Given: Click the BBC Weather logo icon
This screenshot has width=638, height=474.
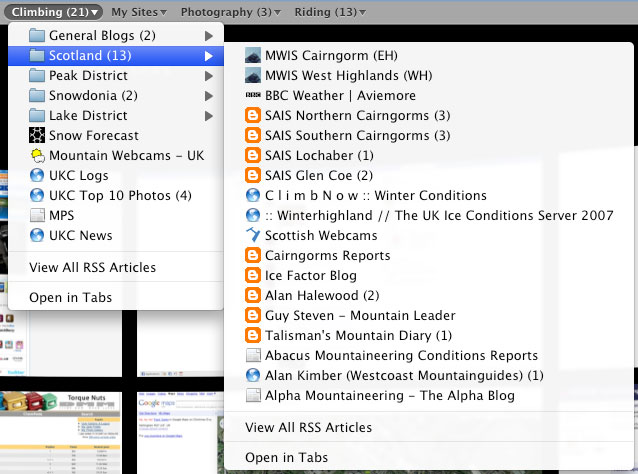Looking at the screenshot, I should click(253, 95).
